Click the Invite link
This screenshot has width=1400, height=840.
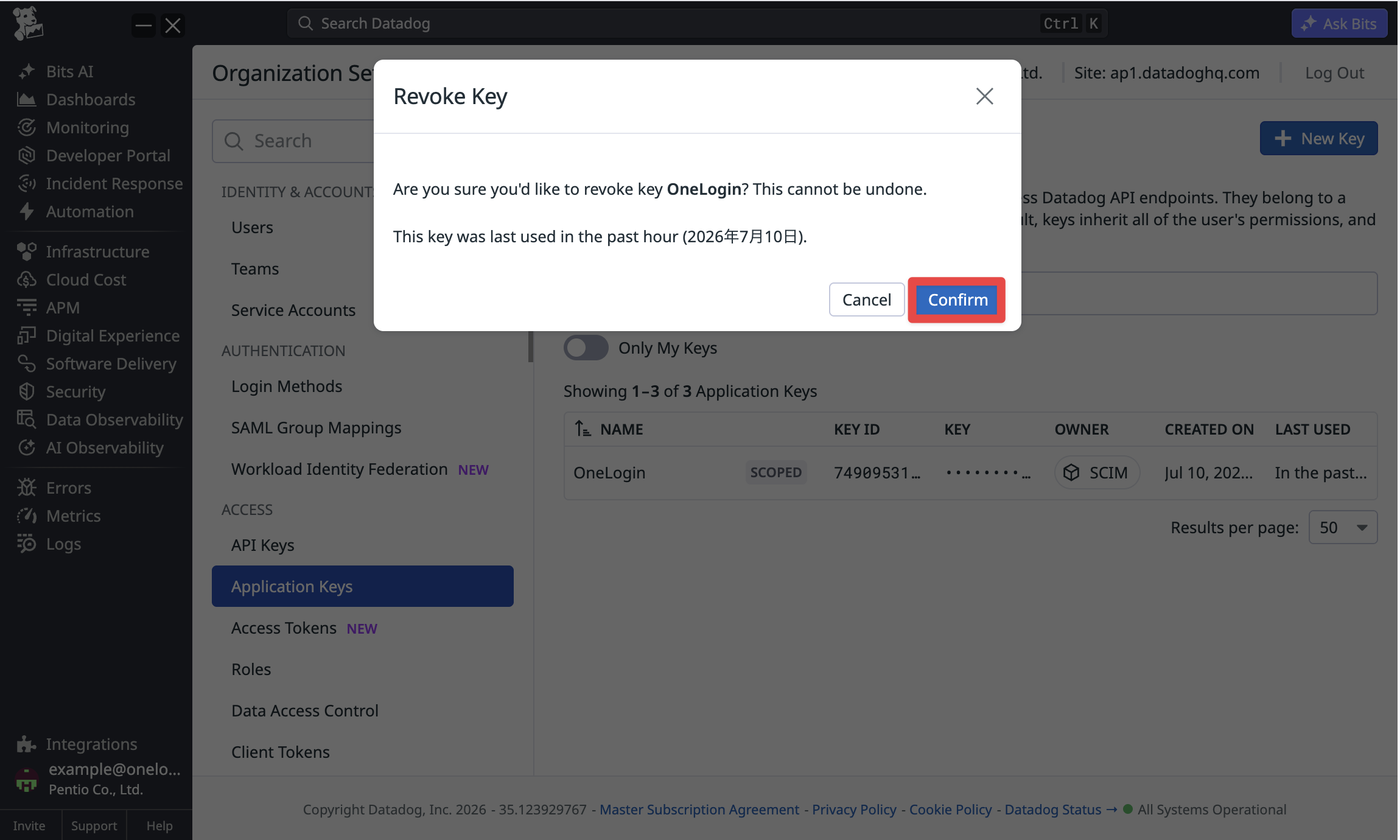[29, 825]
